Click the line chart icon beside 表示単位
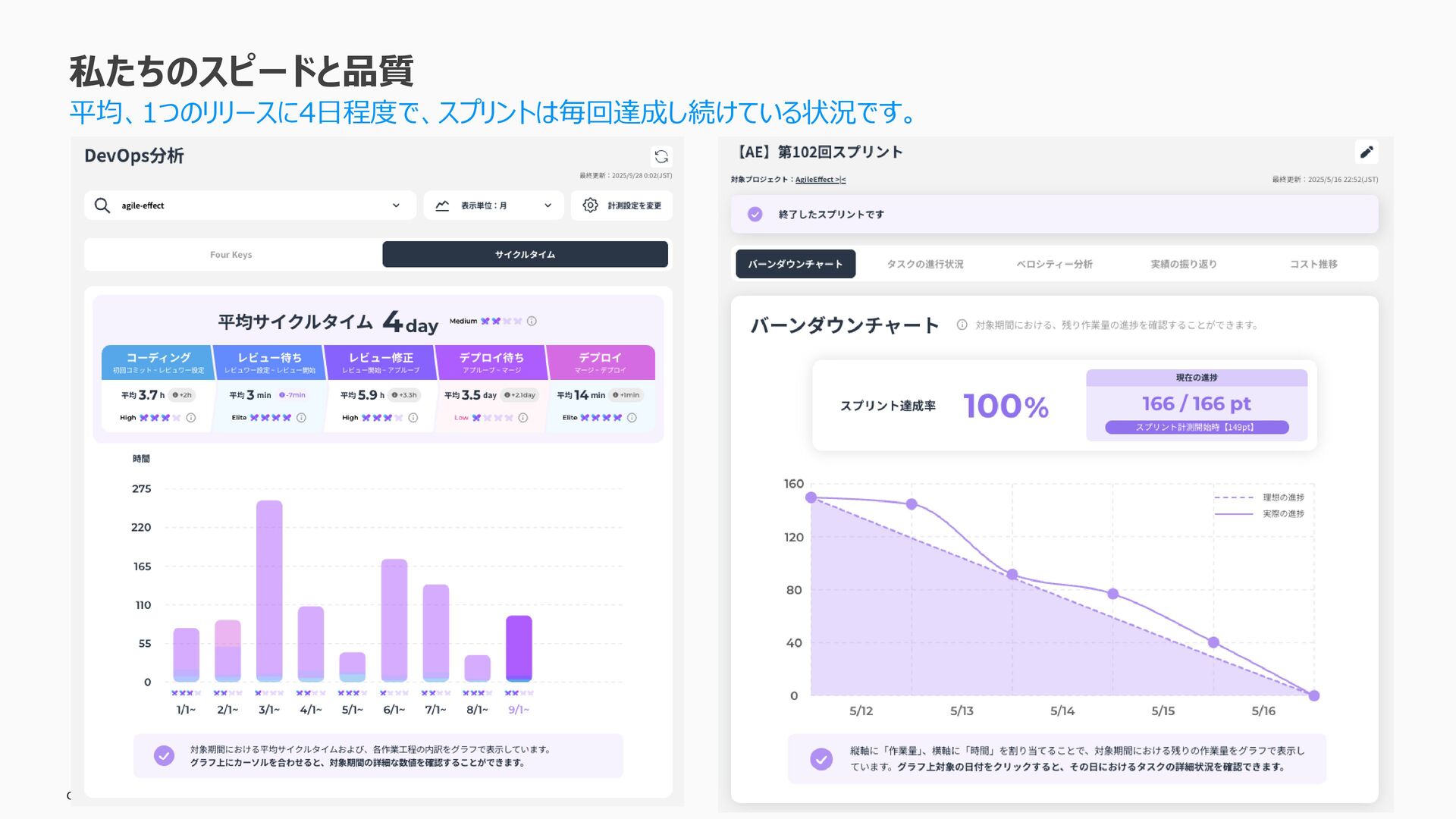 (442, 206)
